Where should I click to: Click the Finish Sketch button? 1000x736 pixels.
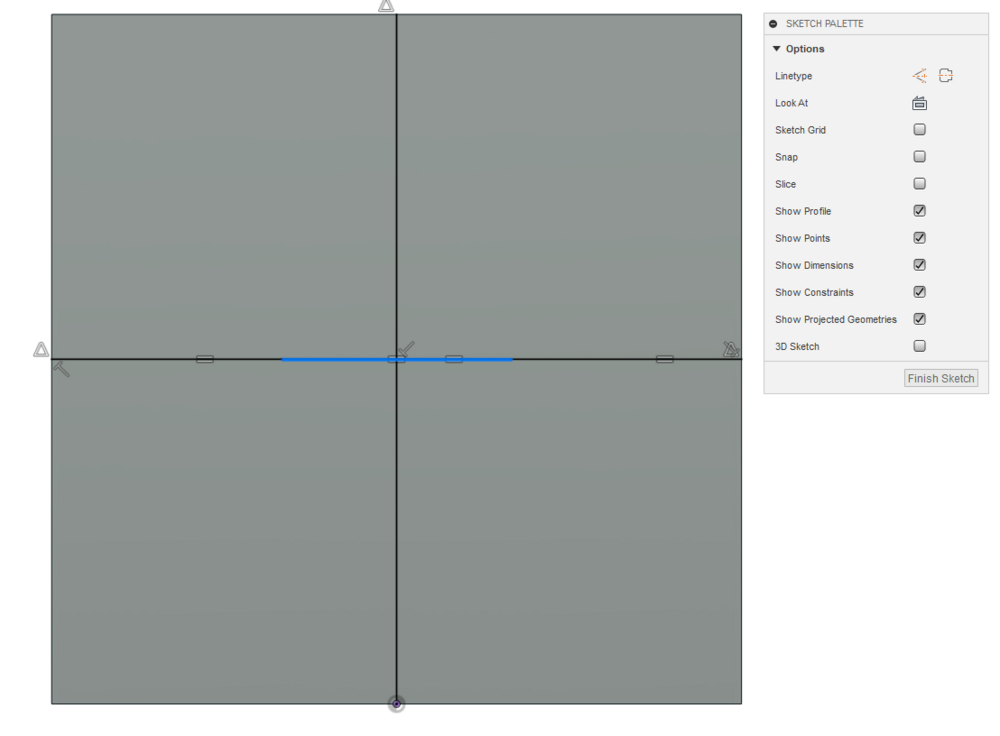pos(941,378)
